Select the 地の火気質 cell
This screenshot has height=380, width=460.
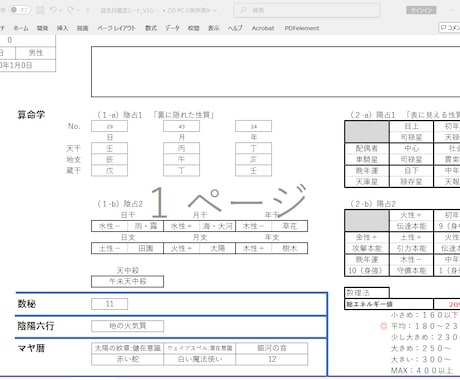(x=127, y=326)
